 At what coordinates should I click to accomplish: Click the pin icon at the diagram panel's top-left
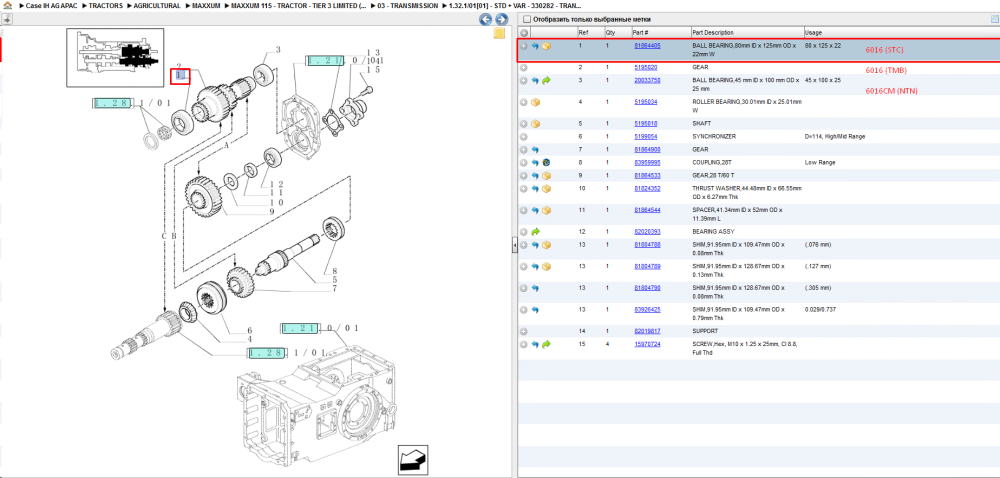pyautogui.click(x=8, y=20)
